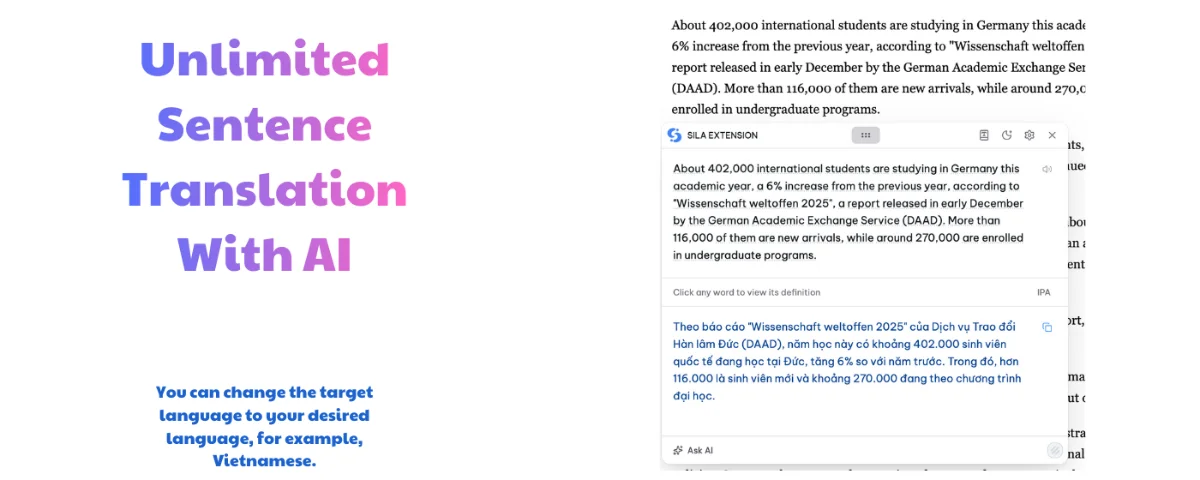Click the sparkle icon beside Ask AI
The height and width of the screenshot is (480, 1200).
point(678,450)
